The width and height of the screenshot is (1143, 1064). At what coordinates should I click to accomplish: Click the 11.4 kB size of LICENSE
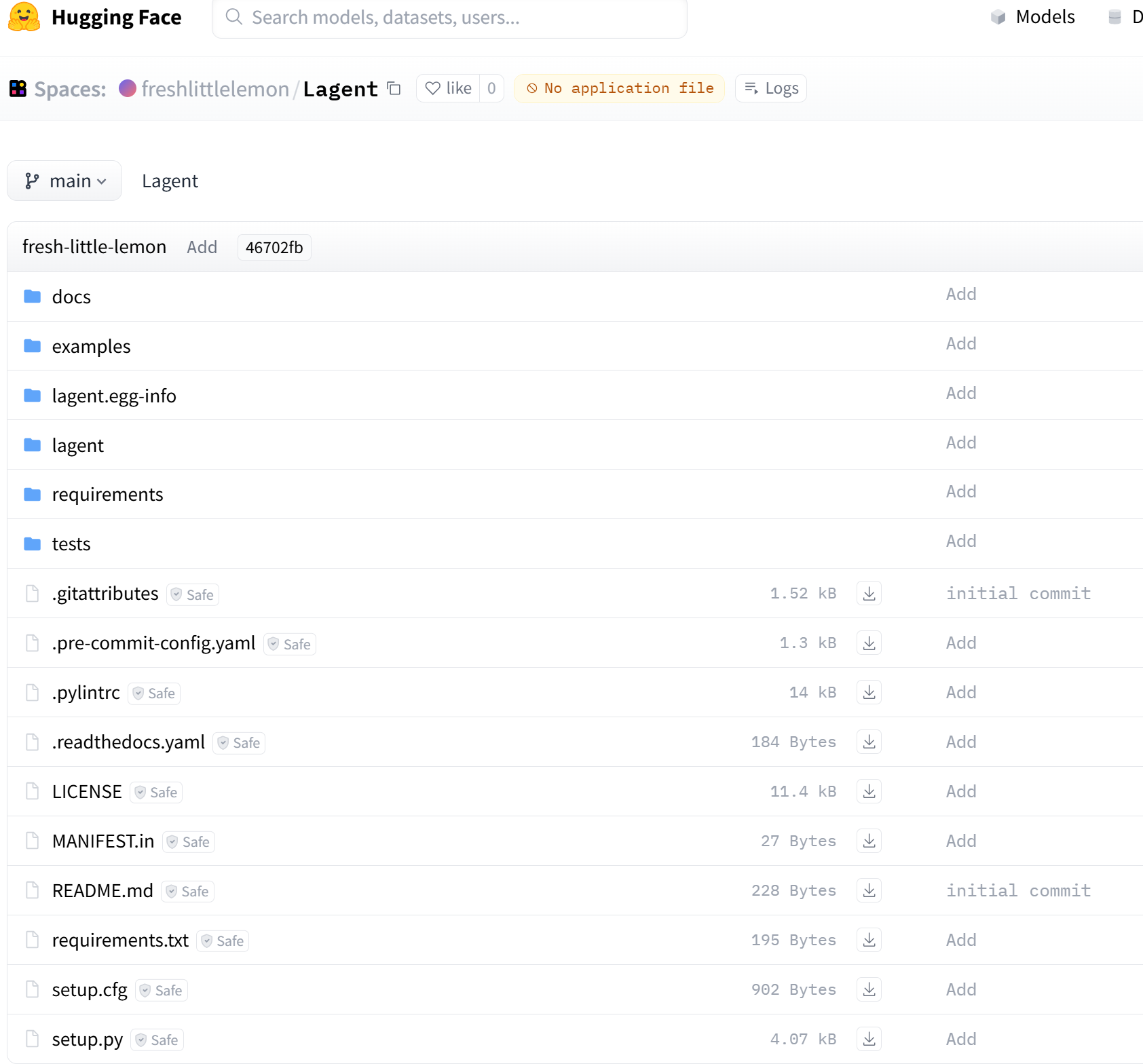click(803, 791)
